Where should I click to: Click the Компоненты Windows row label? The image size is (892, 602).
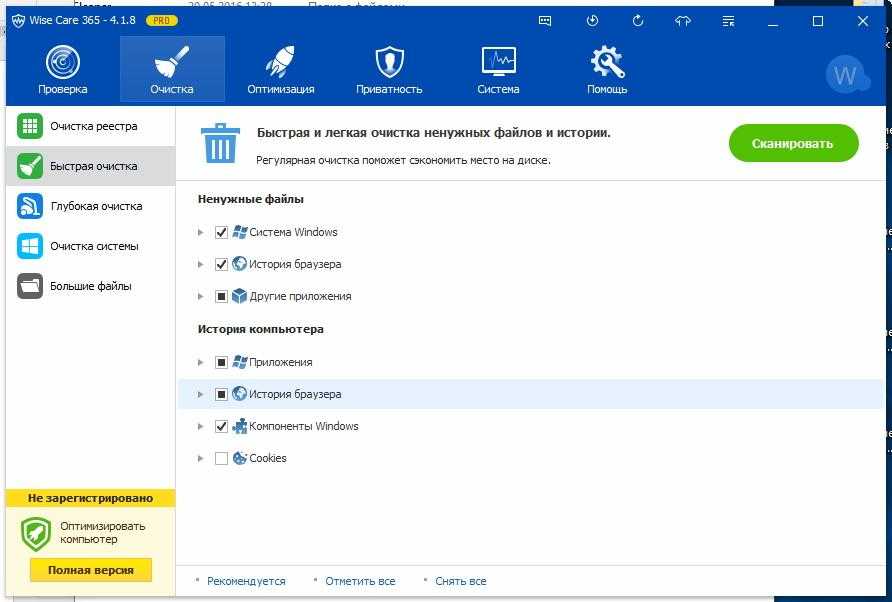304,426
